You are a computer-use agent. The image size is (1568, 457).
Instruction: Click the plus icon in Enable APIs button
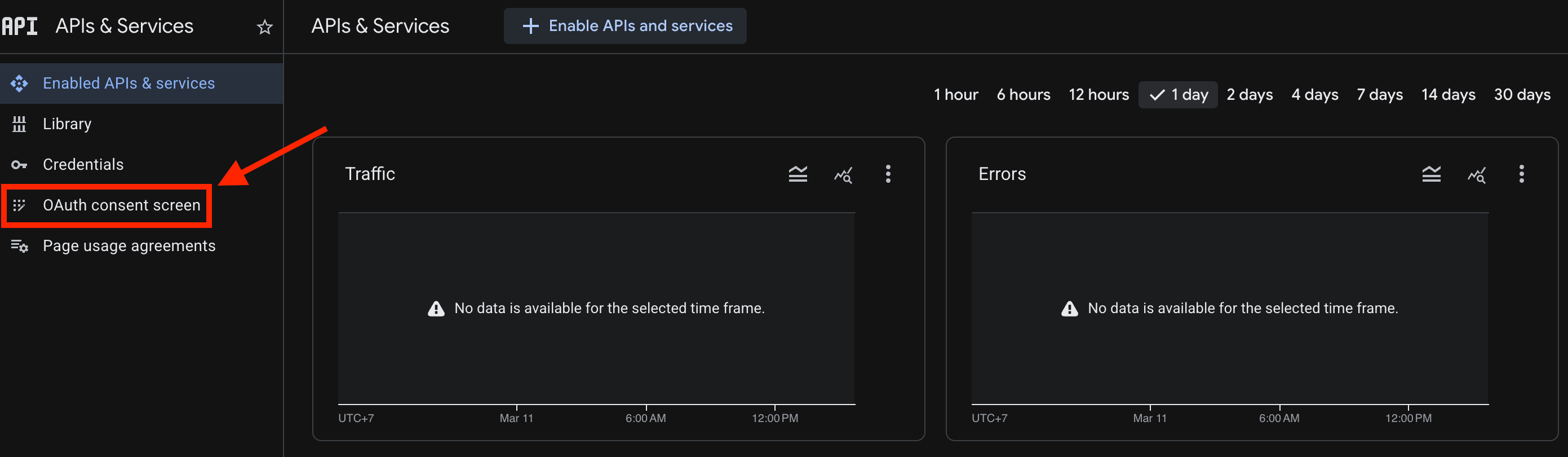coord(531,26)
